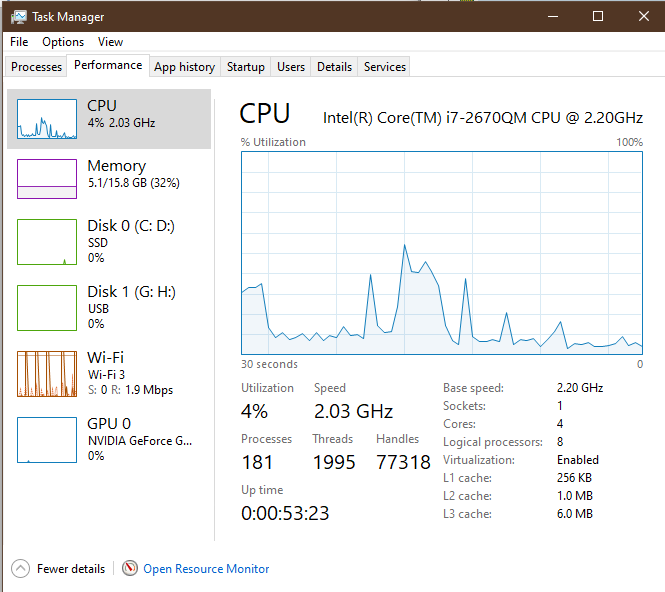
Task: Expand the View menu
Action: coord(110,42)
